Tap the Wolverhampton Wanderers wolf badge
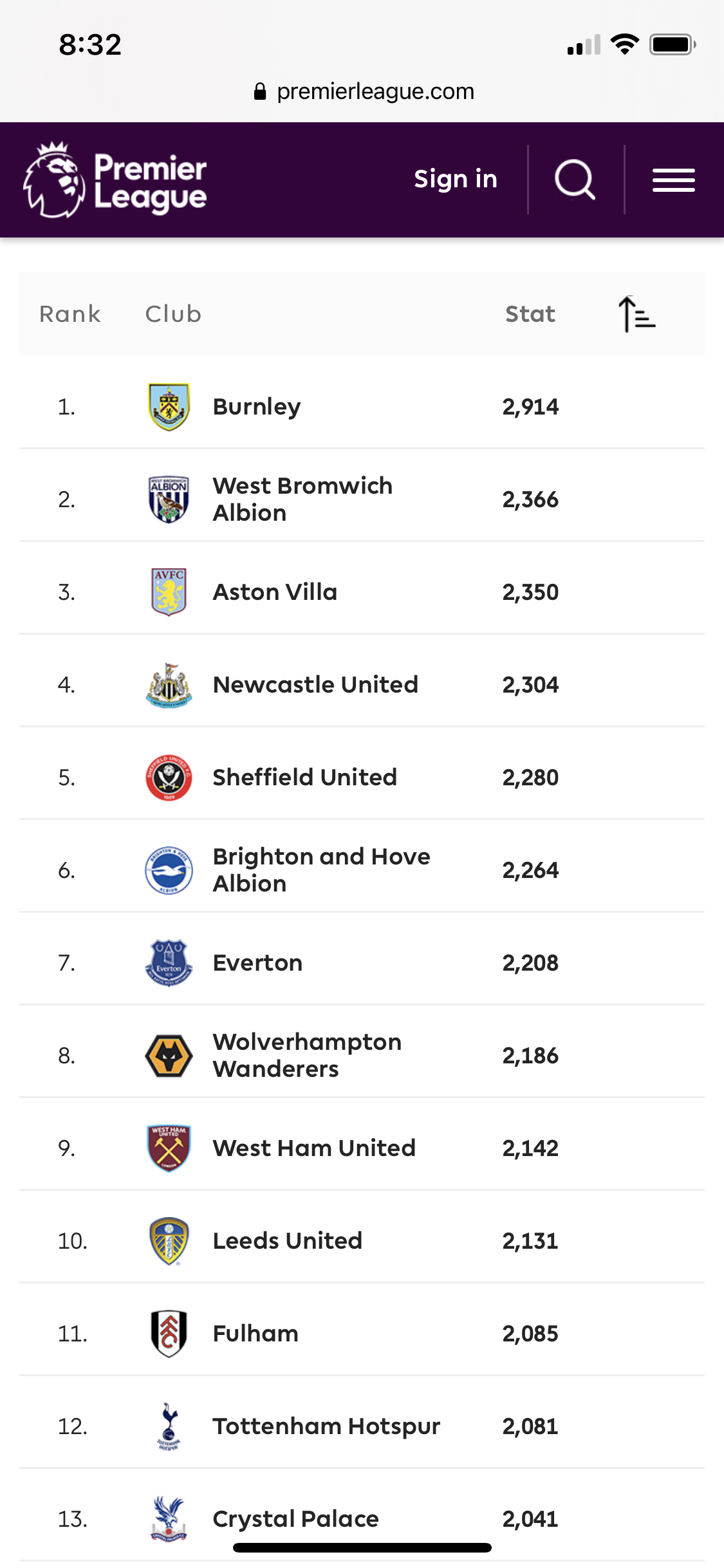The height and width of the screenshot is (1568, 724). (169, 1056)
